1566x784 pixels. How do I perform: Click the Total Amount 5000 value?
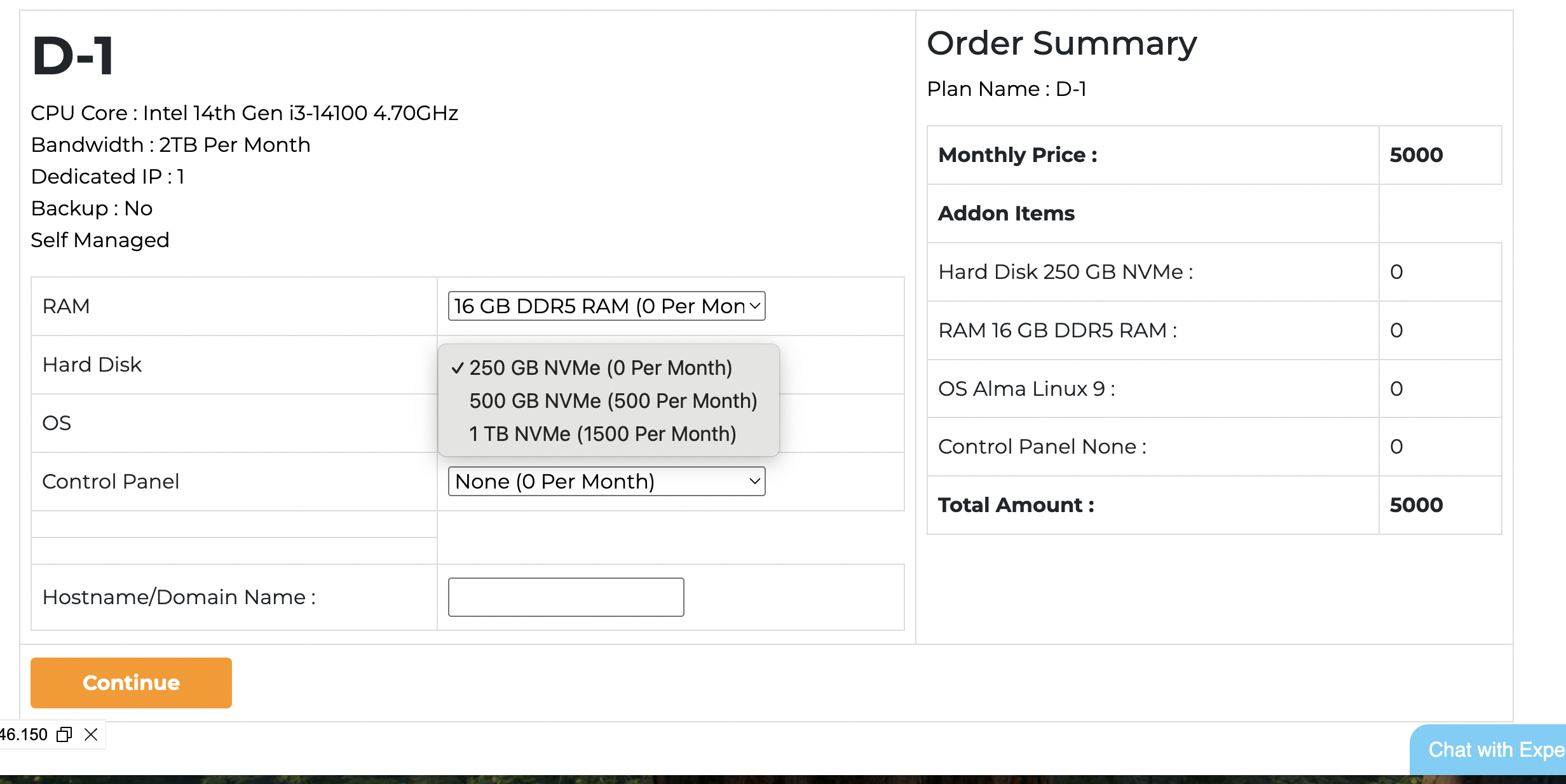click(x=1416, y=505)
